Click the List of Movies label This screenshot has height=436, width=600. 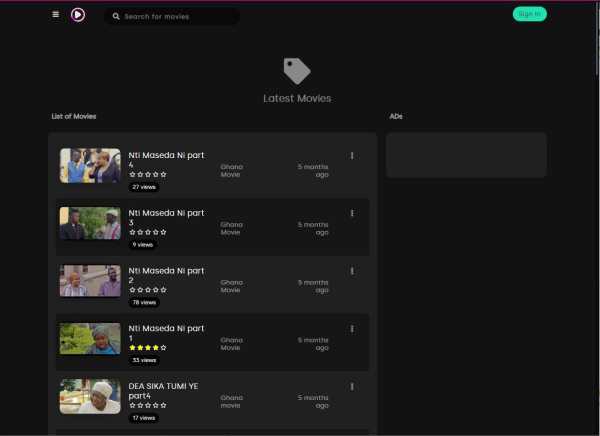pyautogui.click(x=74, y=116)
